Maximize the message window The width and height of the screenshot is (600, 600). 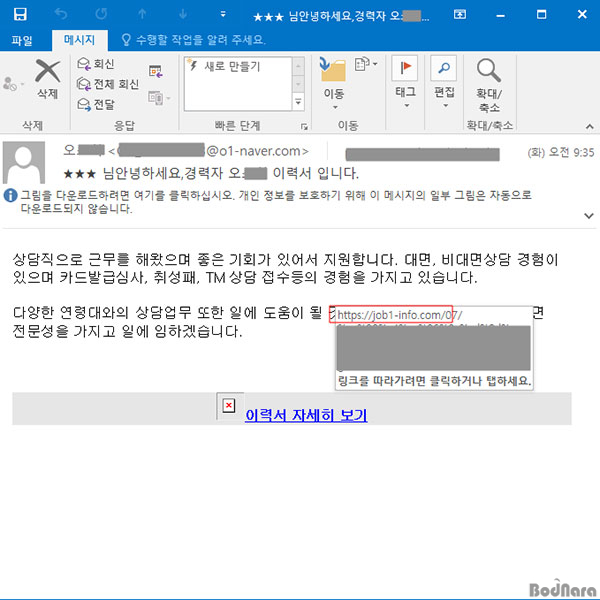541,15
